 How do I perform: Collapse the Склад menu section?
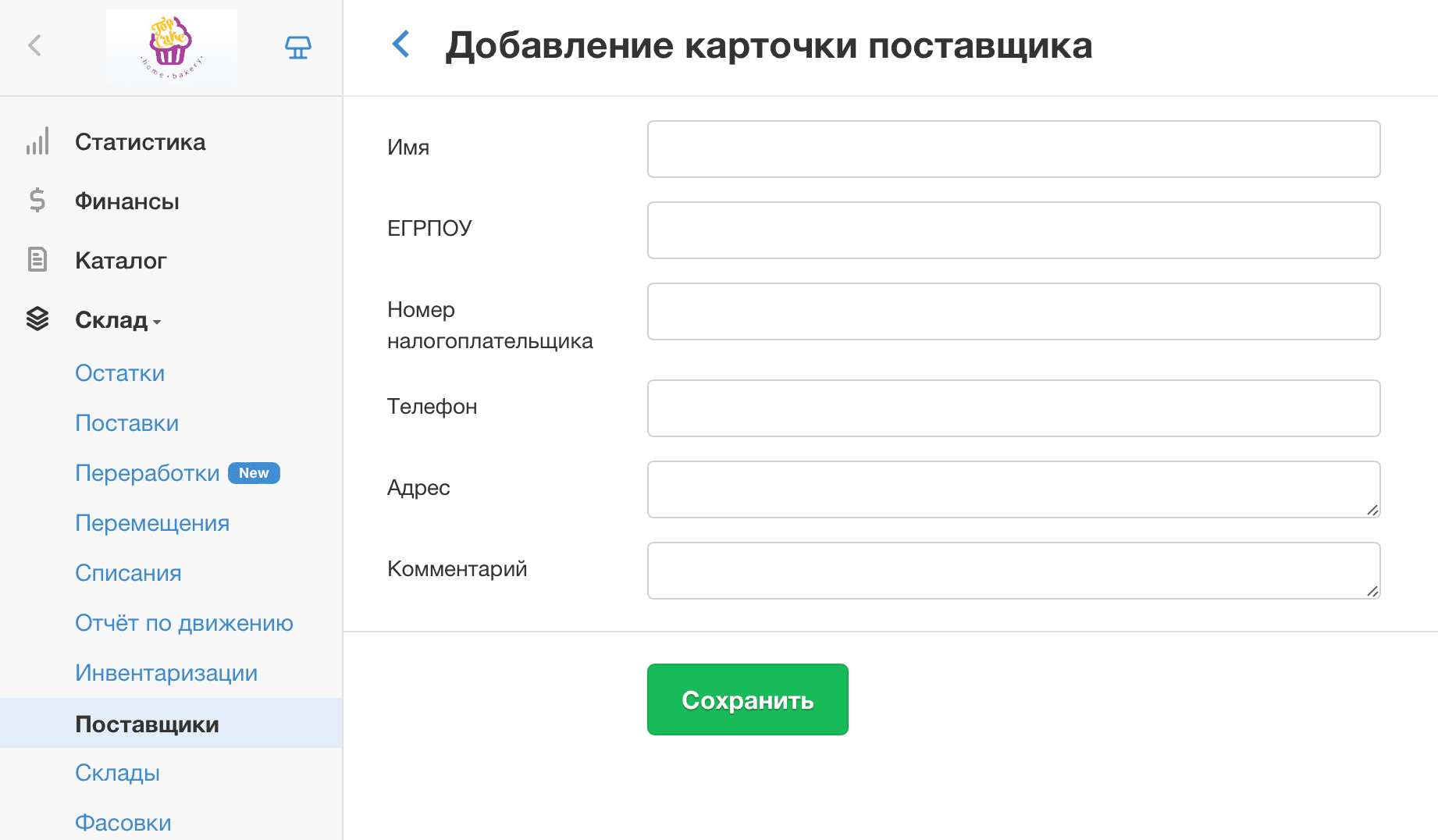tap(119, 320)
